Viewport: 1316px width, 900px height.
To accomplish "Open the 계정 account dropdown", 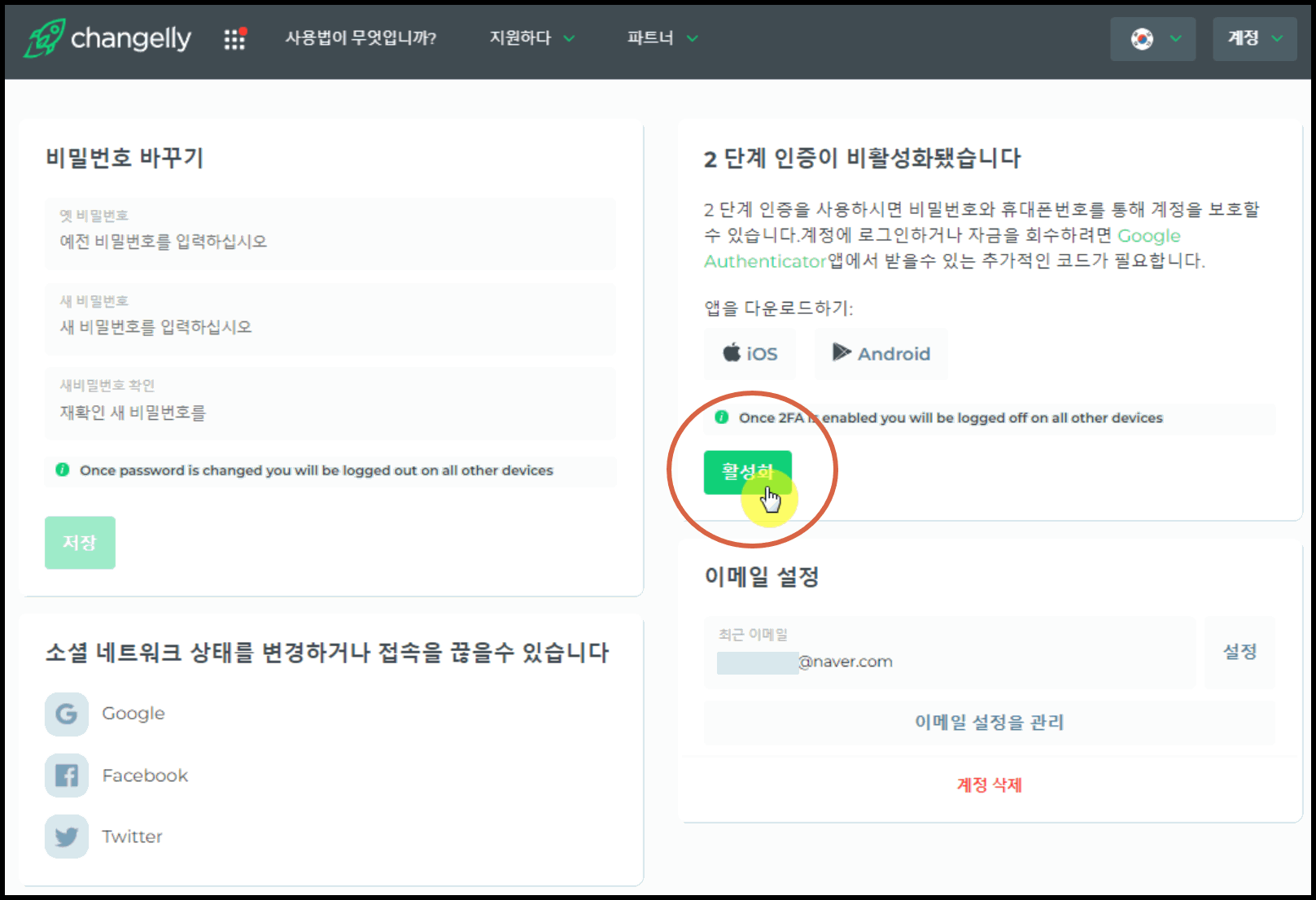I will click(x=1252, y=37).
